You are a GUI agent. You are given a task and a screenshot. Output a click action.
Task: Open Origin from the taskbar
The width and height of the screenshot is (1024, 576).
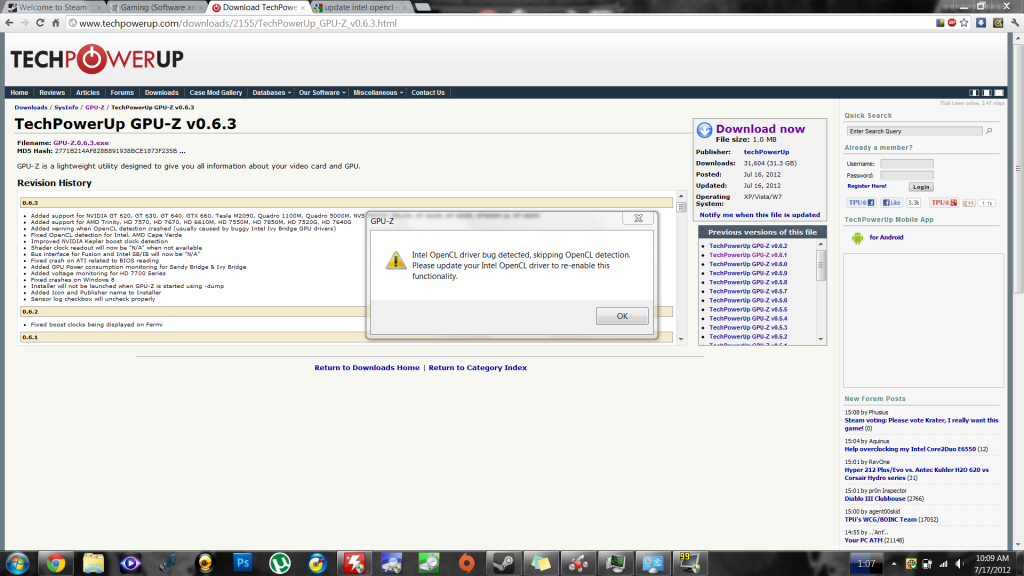[x=466, y=563]
